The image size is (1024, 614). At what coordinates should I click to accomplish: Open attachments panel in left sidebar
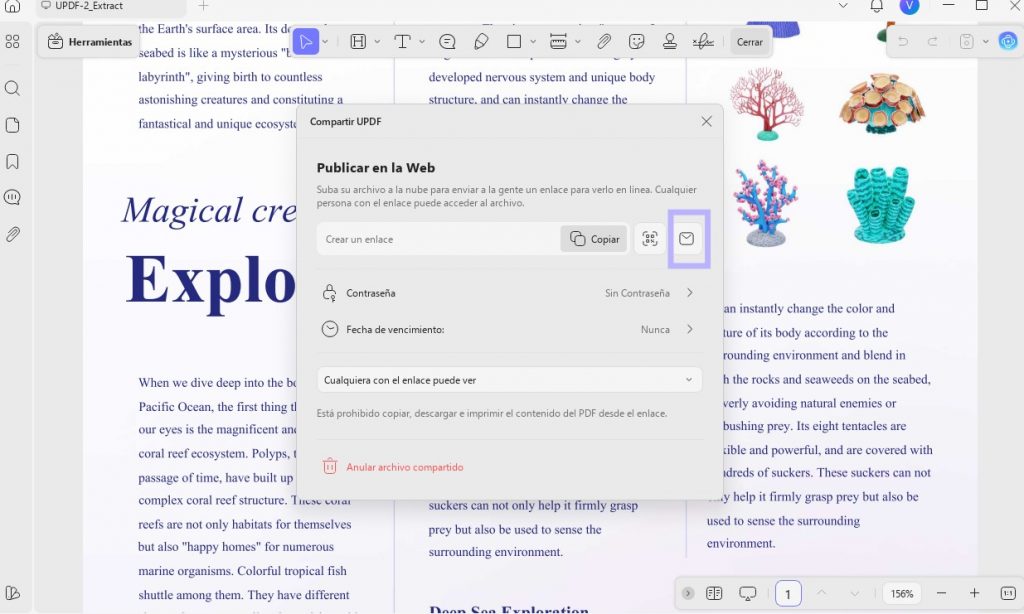tap(12, 234)
